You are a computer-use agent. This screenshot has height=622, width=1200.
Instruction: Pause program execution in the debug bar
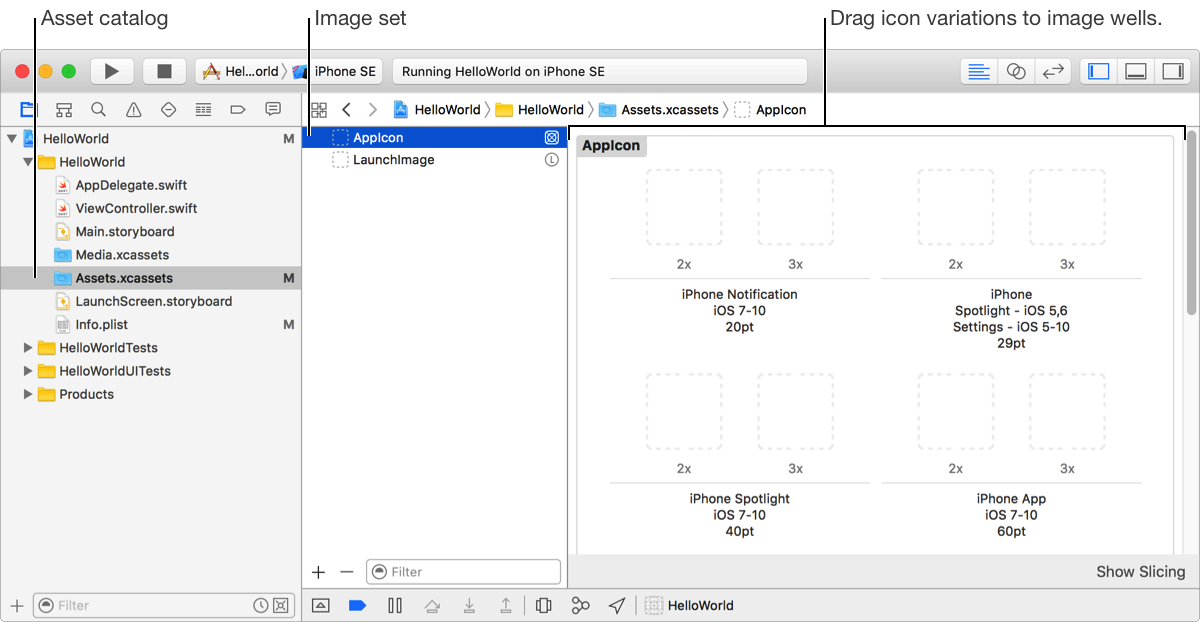coord(395,605)
